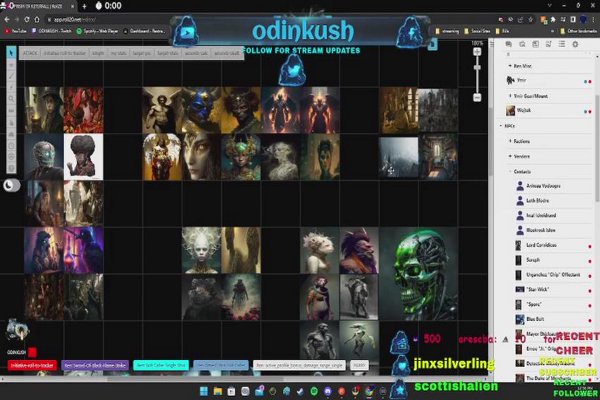
Task: Click the red Initiative-roll-to-tracker button
Action: [x=33, y=365]
